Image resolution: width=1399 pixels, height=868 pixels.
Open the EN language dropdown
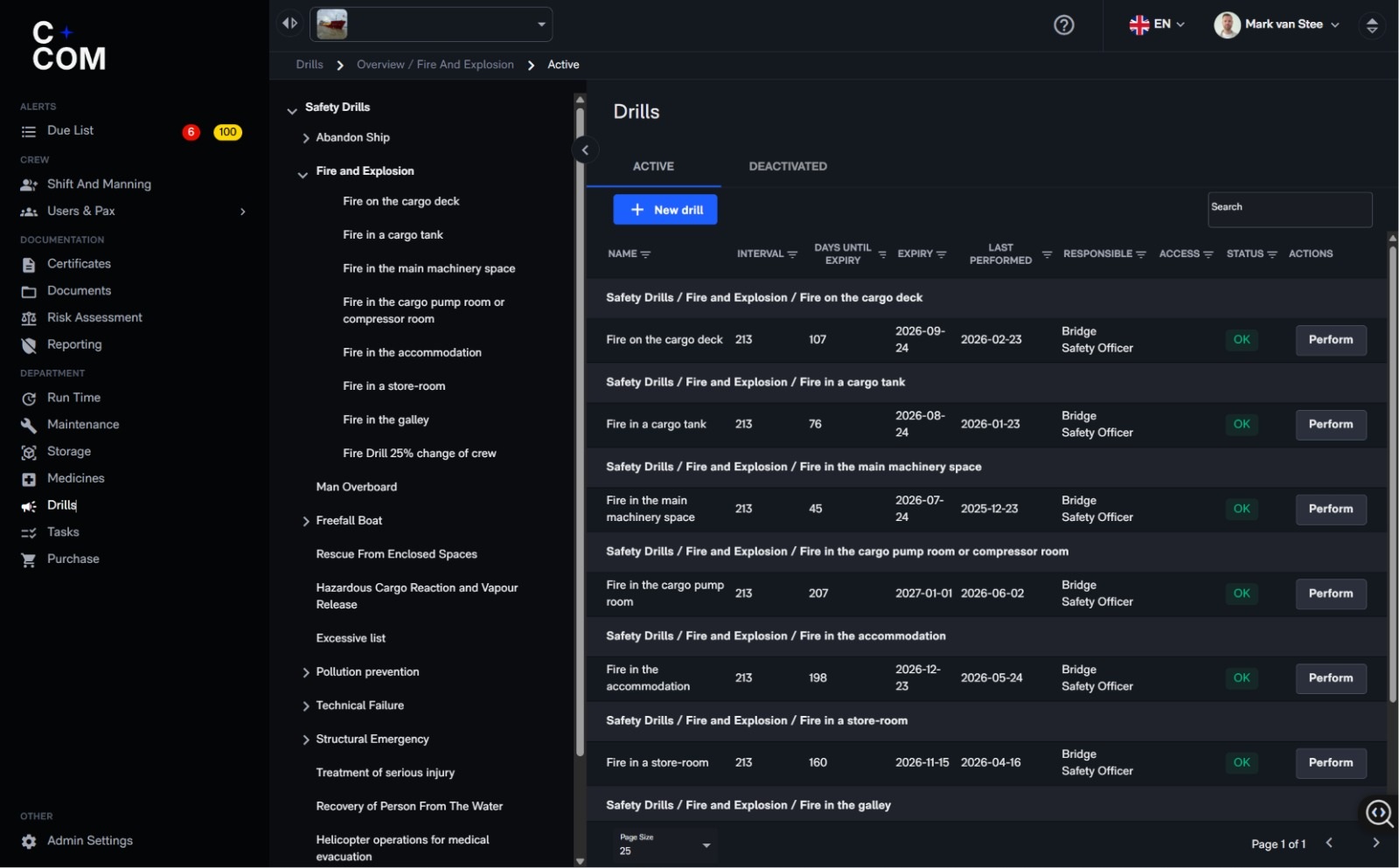[1157, 24]
